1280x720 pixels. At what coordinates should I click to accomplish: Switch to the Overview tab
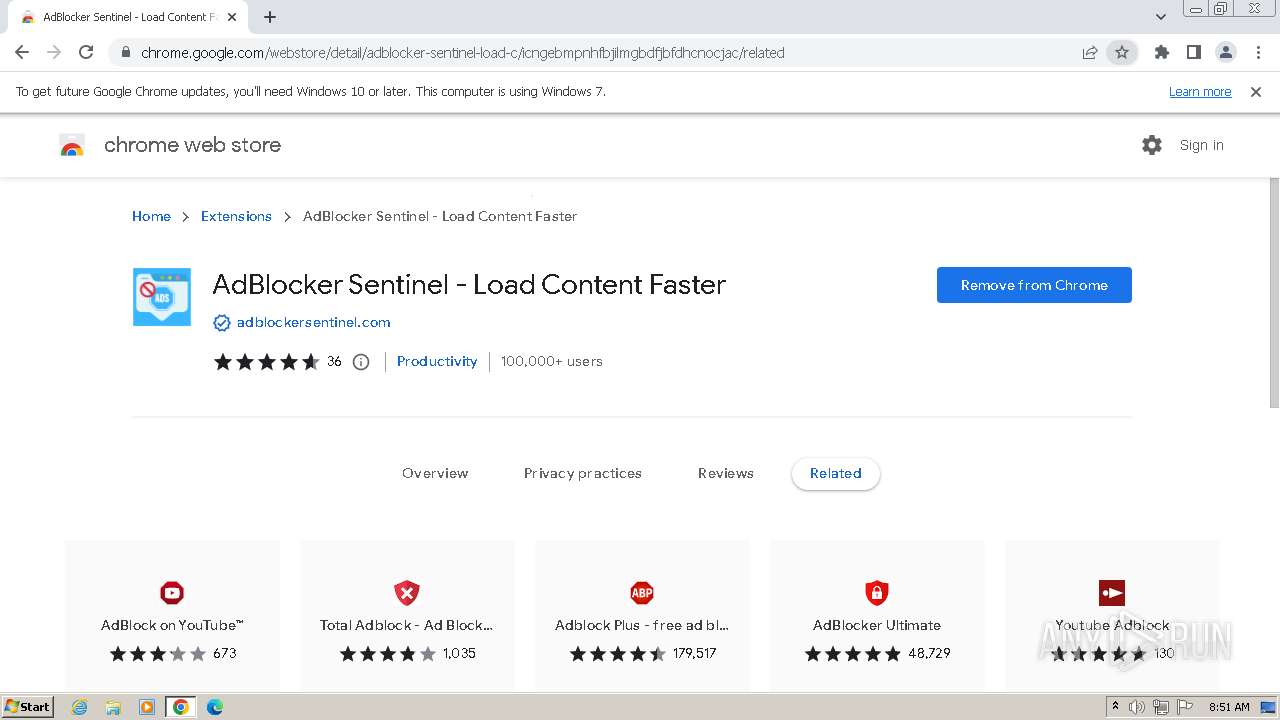pos(435,473)
